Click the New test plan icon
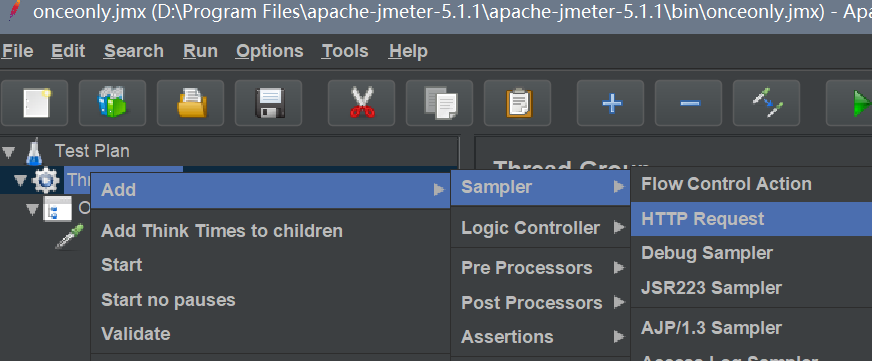The height and width of the screenshot is (361, 872). tap(34, 103)
